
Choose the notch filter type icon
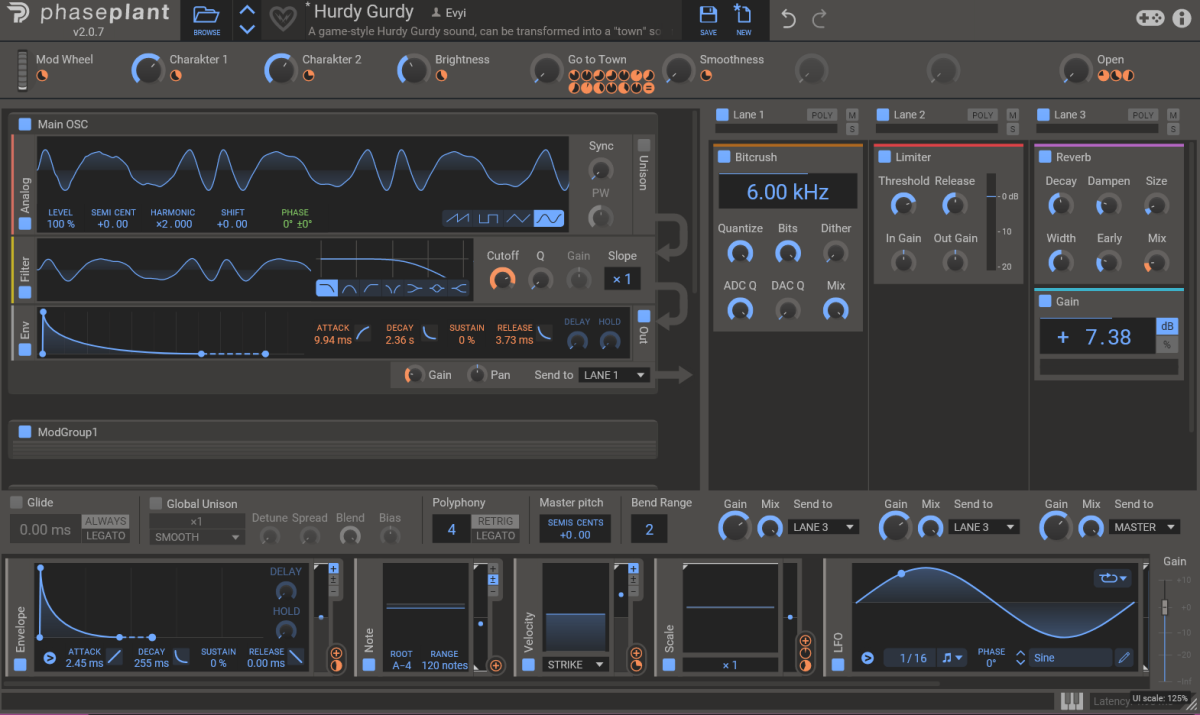coord(393,289)
